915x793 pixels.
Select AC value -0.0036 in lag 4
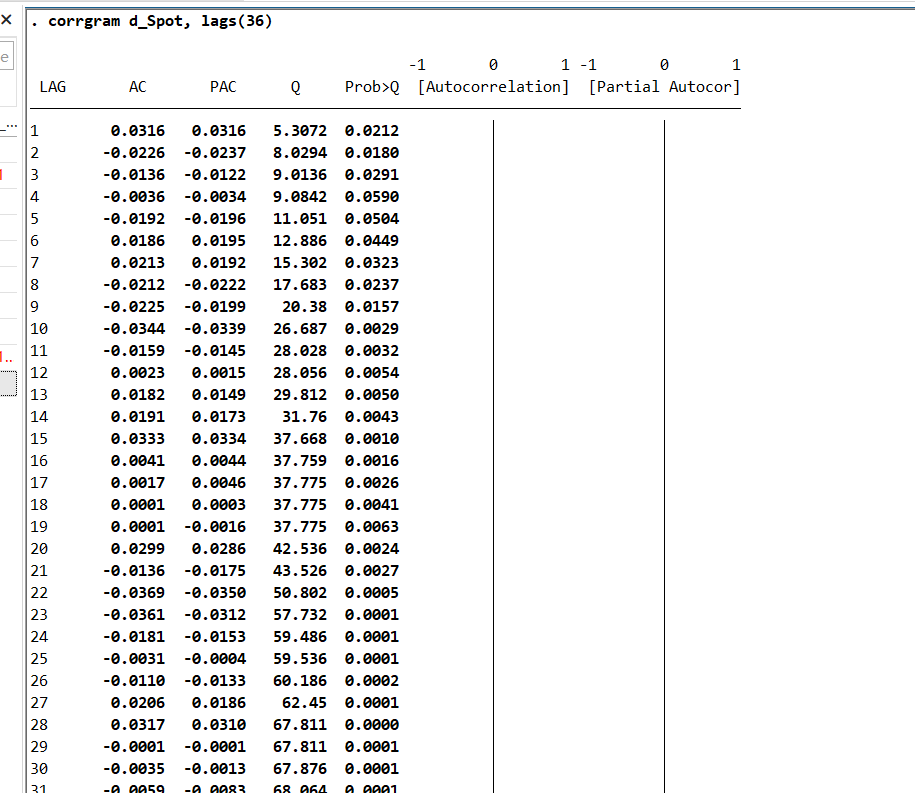coord(134,197)
